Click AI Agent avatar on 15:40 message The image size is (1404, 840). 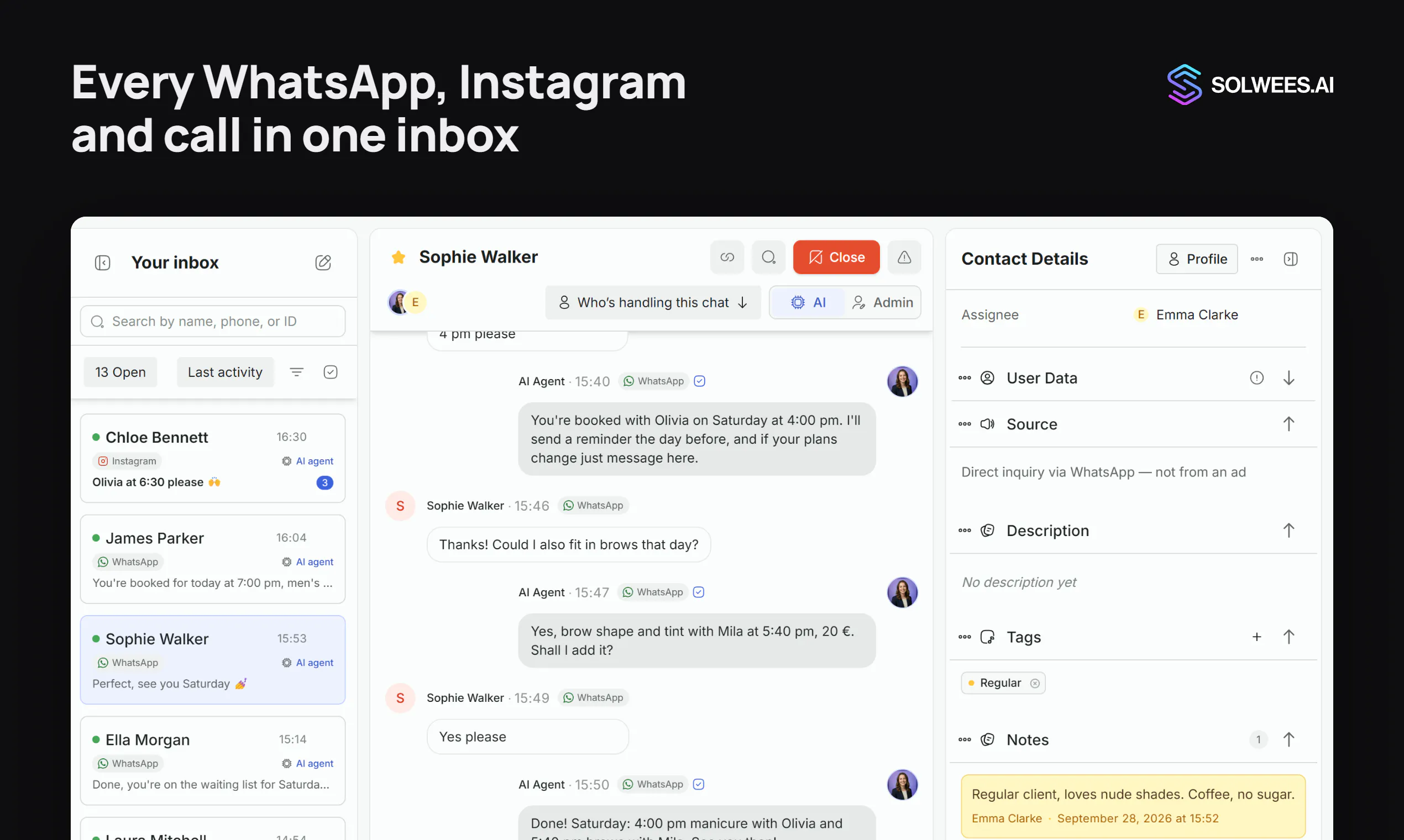(x=902, y=381)
